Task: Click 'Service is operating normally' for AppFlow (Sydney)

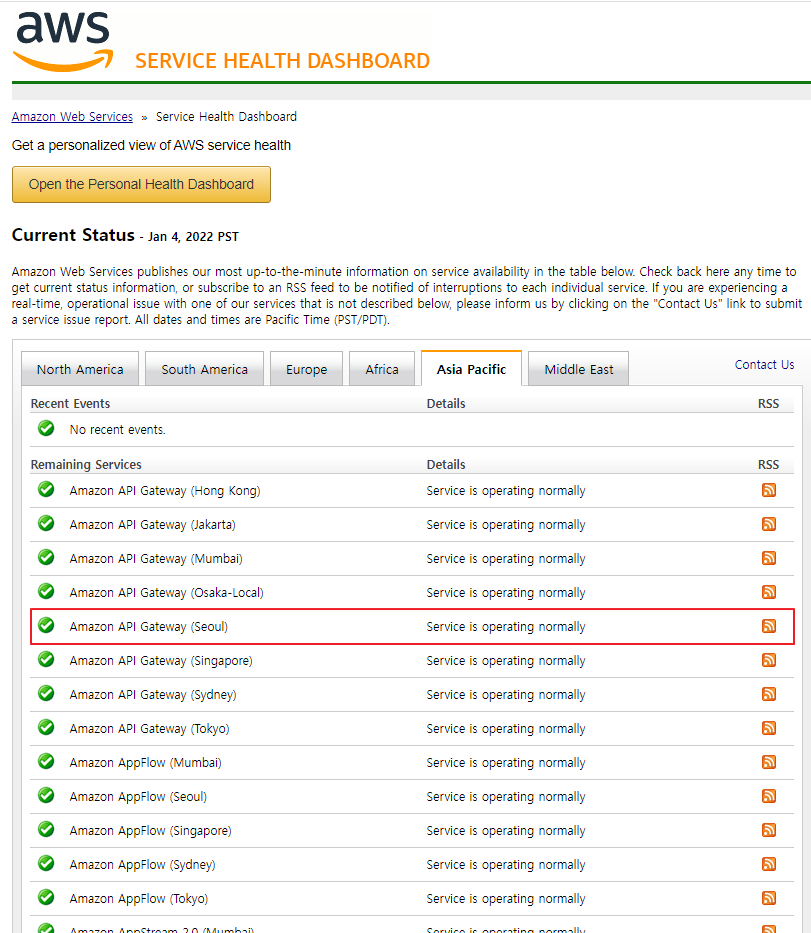Action: pyautogui.click(x=506, y=865)
